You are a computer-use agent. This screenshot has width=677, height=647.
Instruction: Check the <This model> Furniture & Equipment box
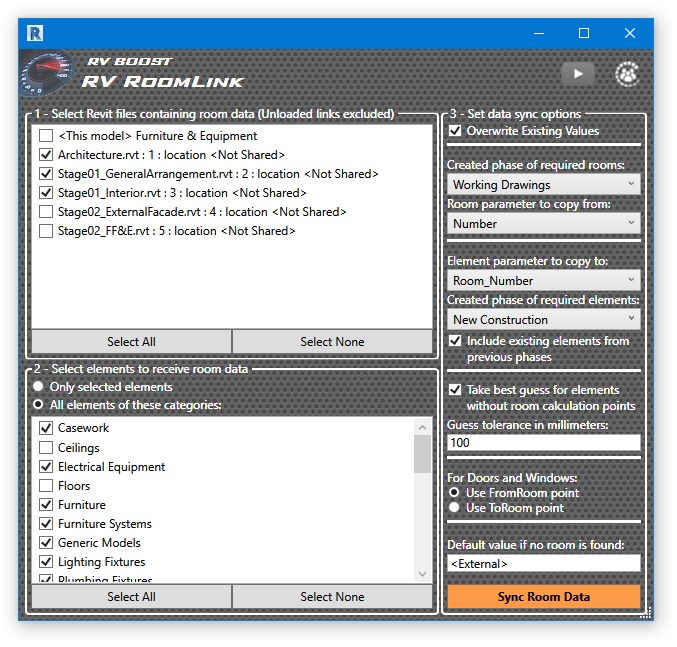click(x=46, y=136)
